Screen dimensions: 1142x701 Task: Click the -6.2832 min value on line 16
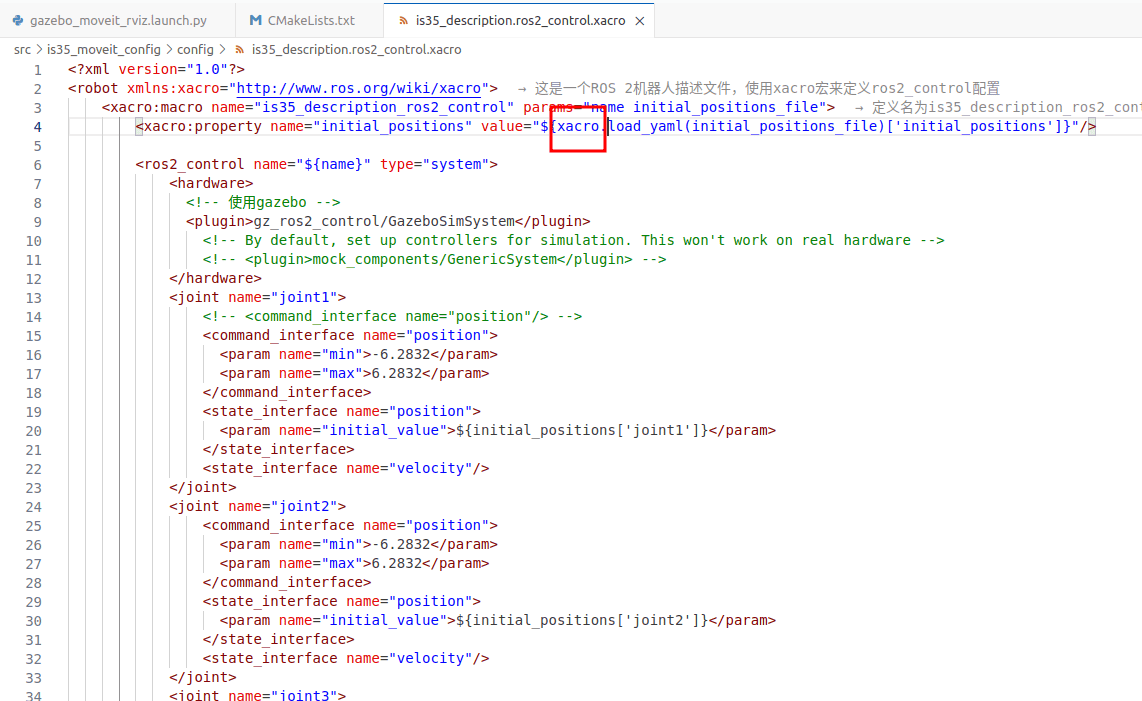coord(400,354)
